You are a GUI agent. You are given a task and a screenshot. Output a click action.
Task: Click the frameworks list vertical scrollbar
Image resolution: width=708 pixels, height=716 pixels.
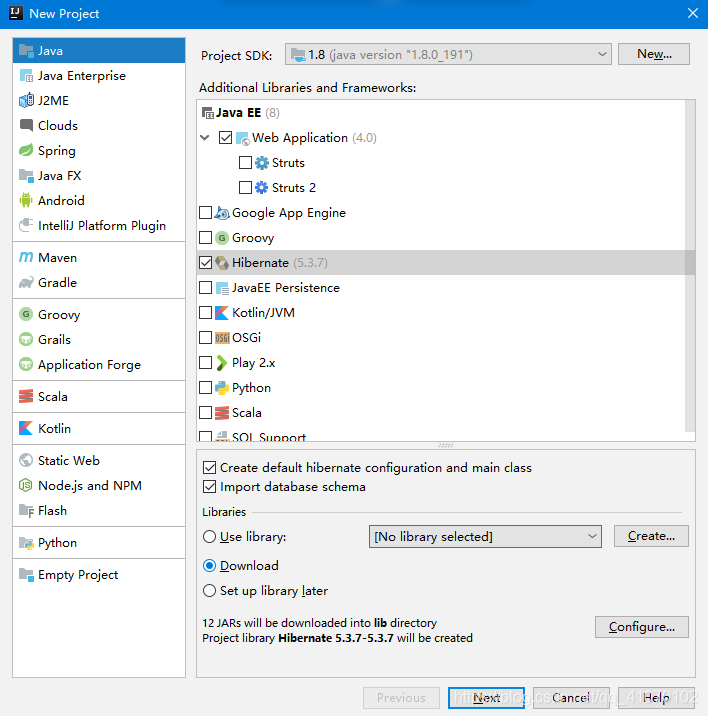690,265
